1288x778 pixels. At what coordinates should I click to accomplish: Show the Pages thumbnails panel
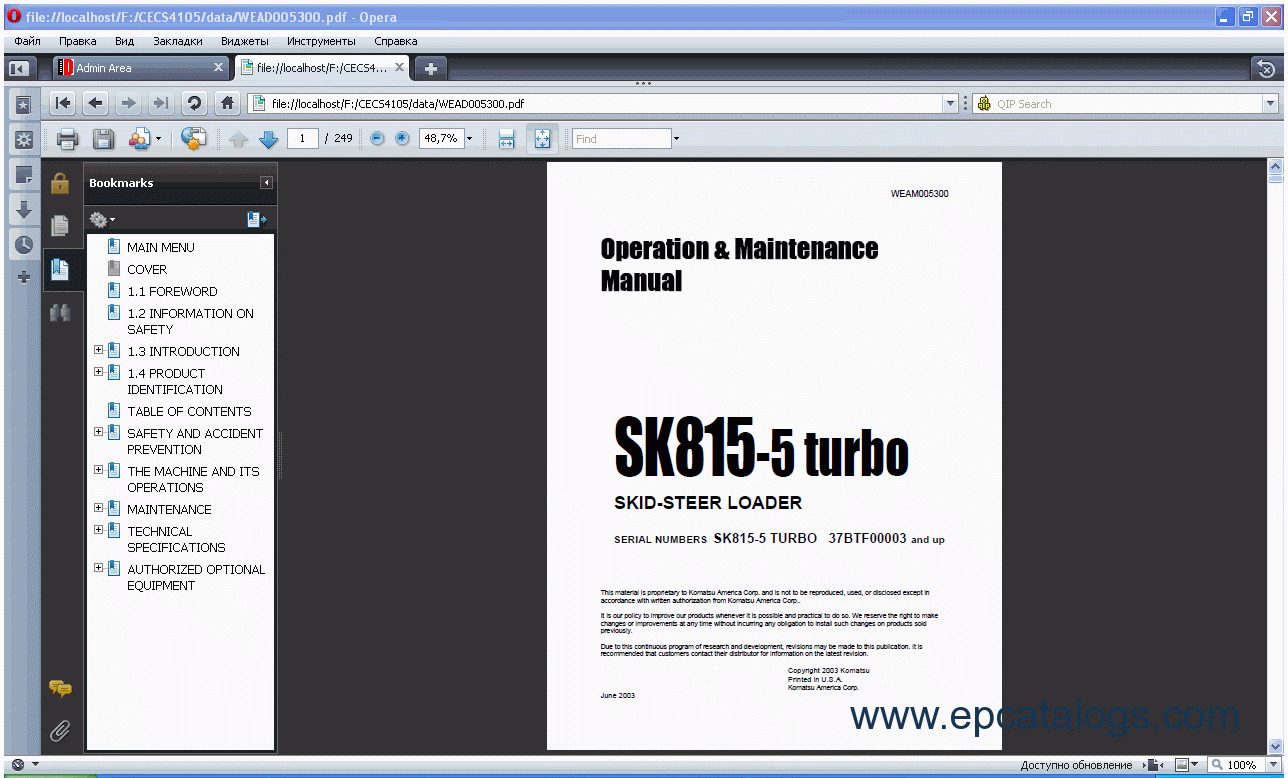point(60,226)
